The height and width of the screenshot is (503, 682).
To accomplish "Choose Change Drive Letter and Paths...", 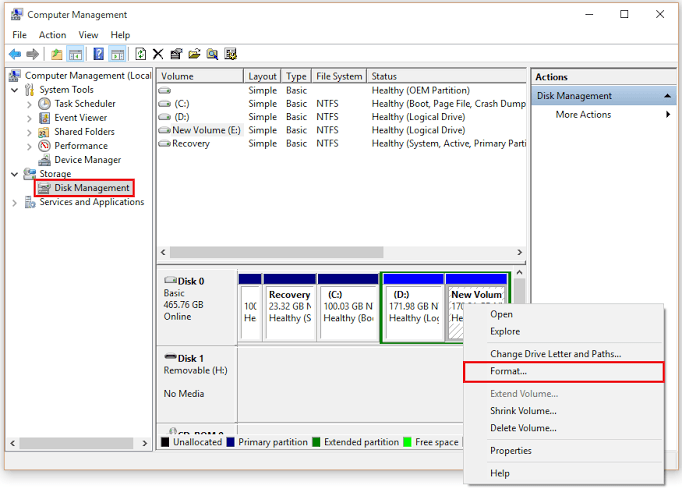I will [564, 354].
